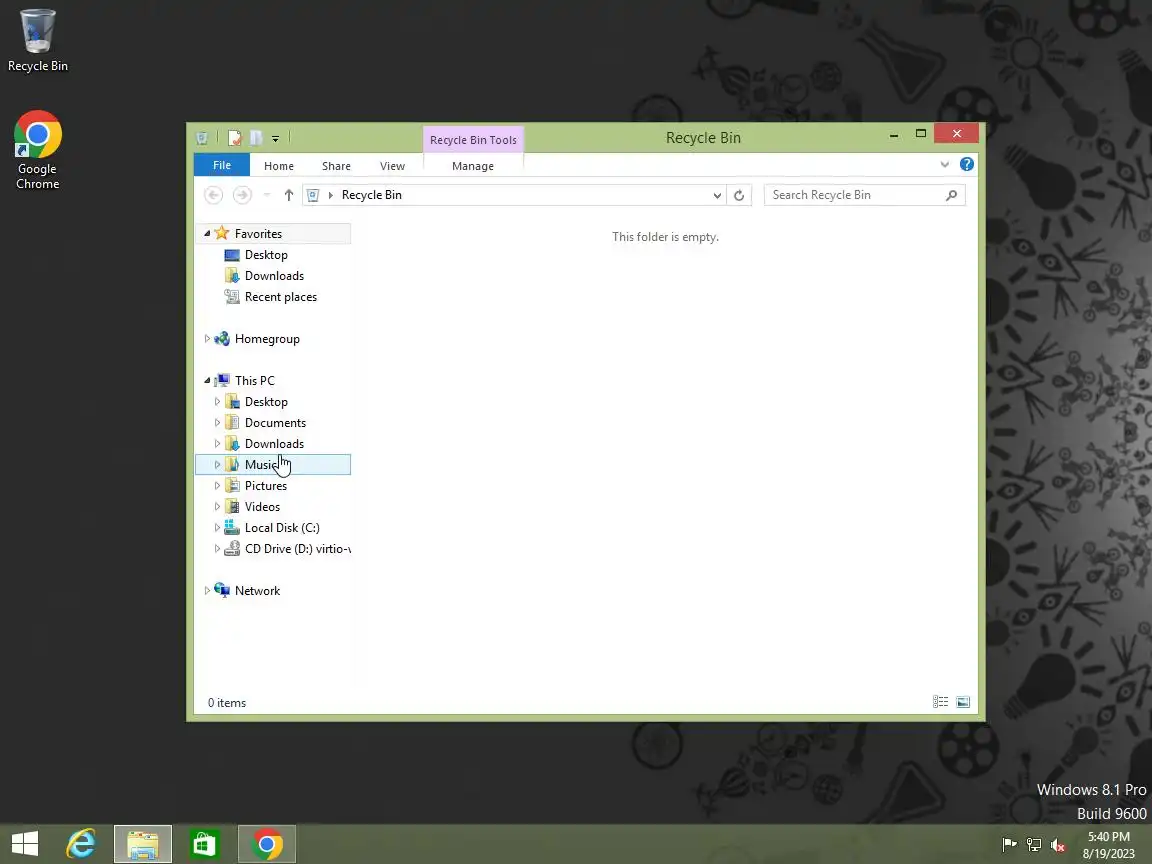The width and height of the screenshot is (1152, 864).
Task: Expand Local Disk (C:) arrow
Action: pyautogui.click(x=217, y=528)
